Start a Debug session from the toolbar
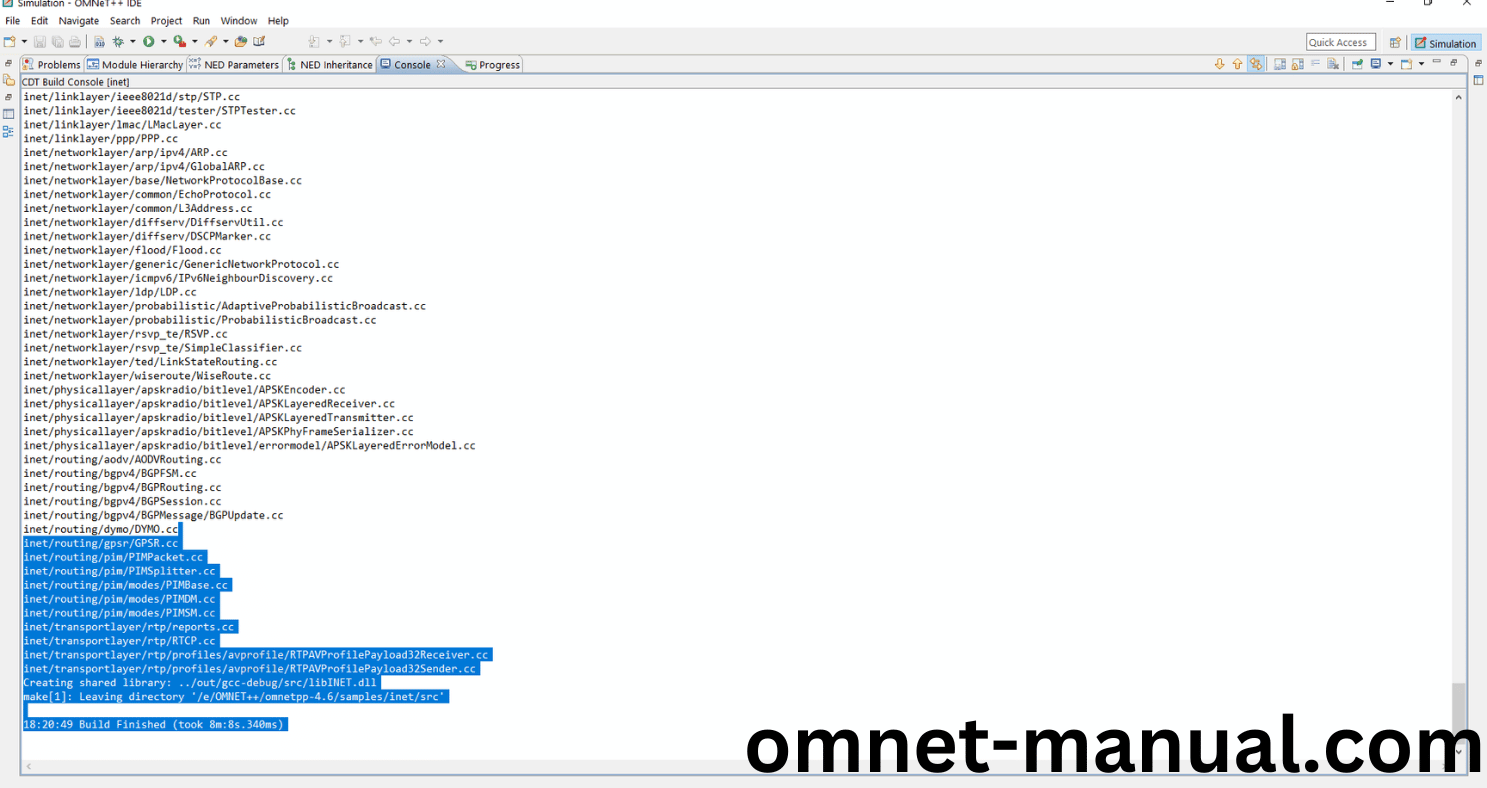The height and width of the screenshot is (788, 1487). coord(119,41)
